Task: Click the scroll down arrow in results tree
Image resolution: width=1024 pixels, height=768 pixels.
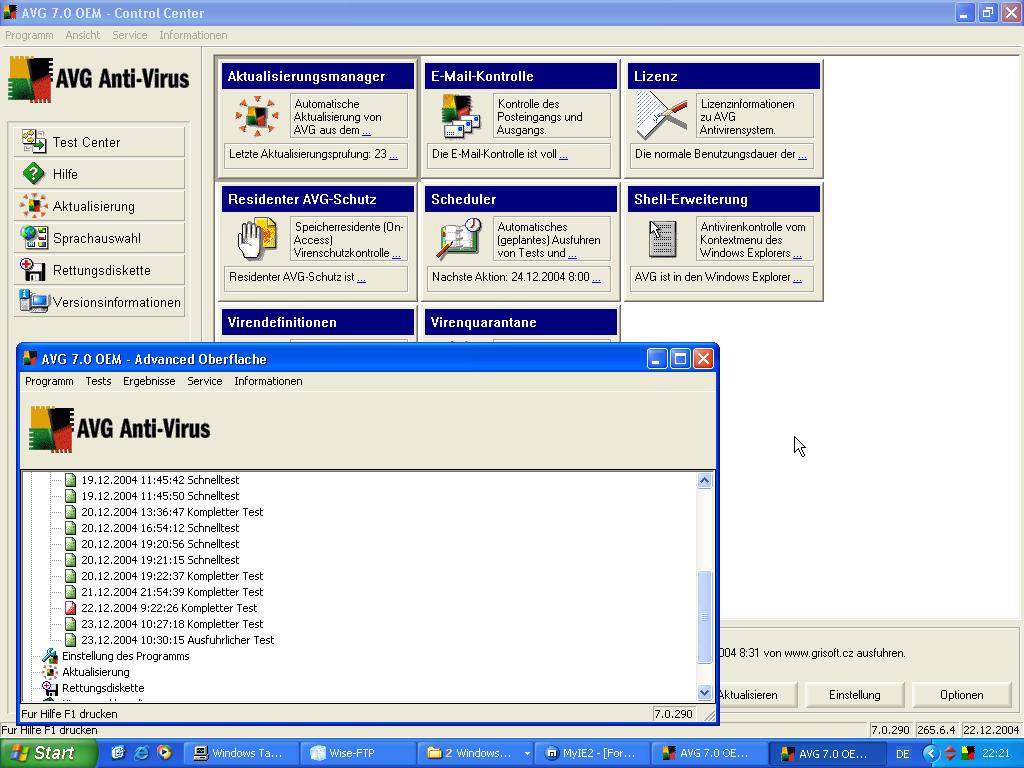Action: (x=704, y=693)
